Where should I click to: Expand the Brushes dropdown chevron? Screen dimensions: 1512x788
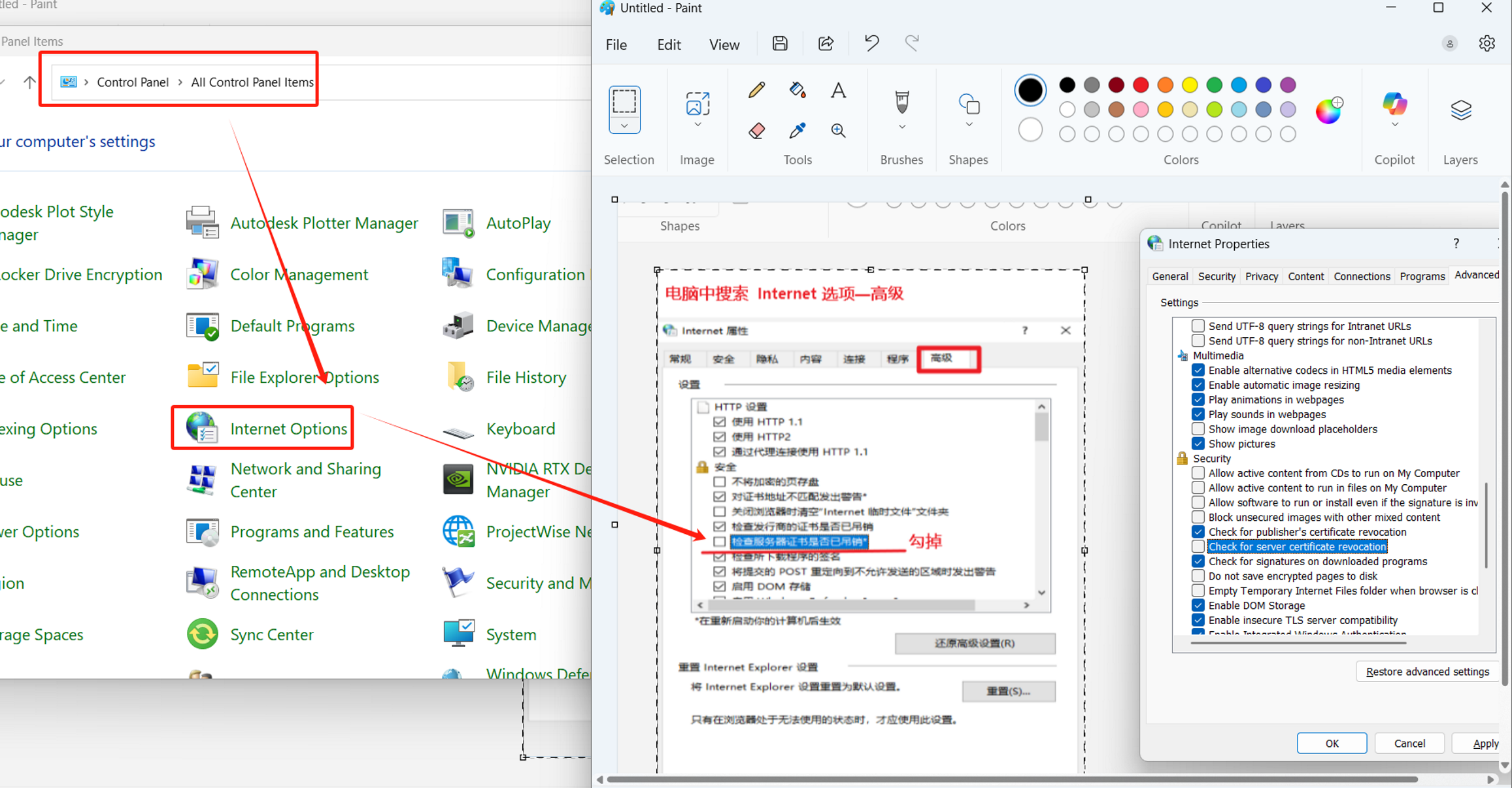click(x=902, y=127)
